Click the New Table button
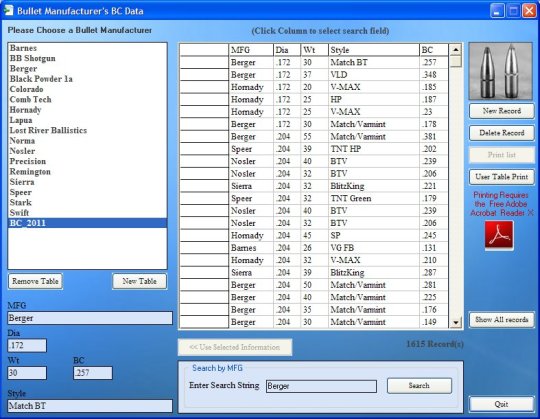Image resolution: width=540 pixels, height=419 pixels. [x=139, y=281]
